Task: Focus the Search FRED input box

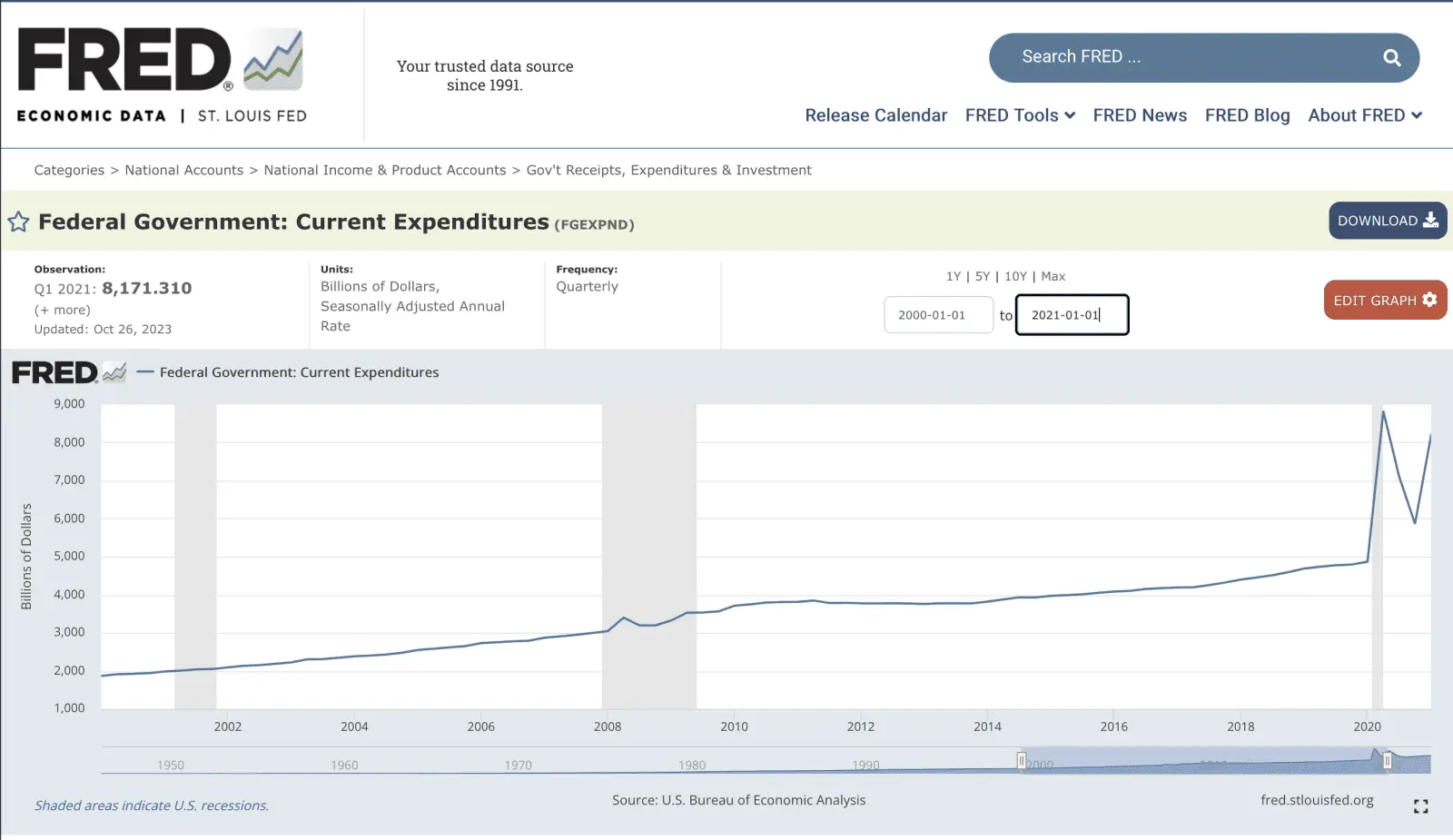Action: click(1181, 57)
